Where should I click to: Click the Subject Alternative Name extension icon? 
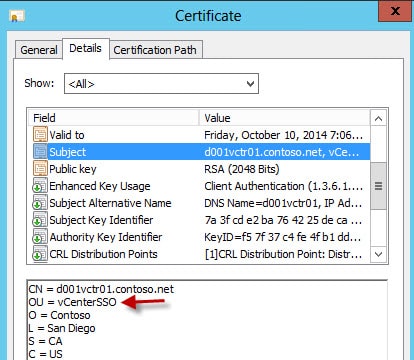[40, 203]
